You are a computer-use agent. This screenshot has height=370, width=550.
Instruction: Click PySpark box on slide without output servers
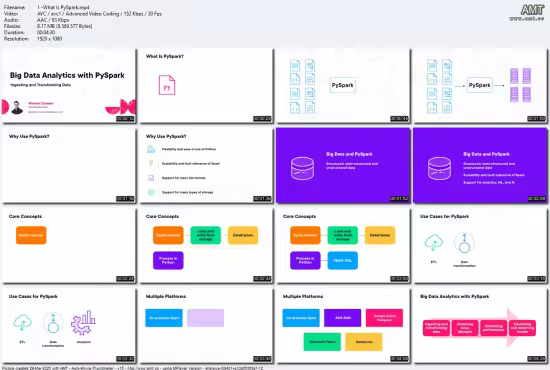(343, 85)
